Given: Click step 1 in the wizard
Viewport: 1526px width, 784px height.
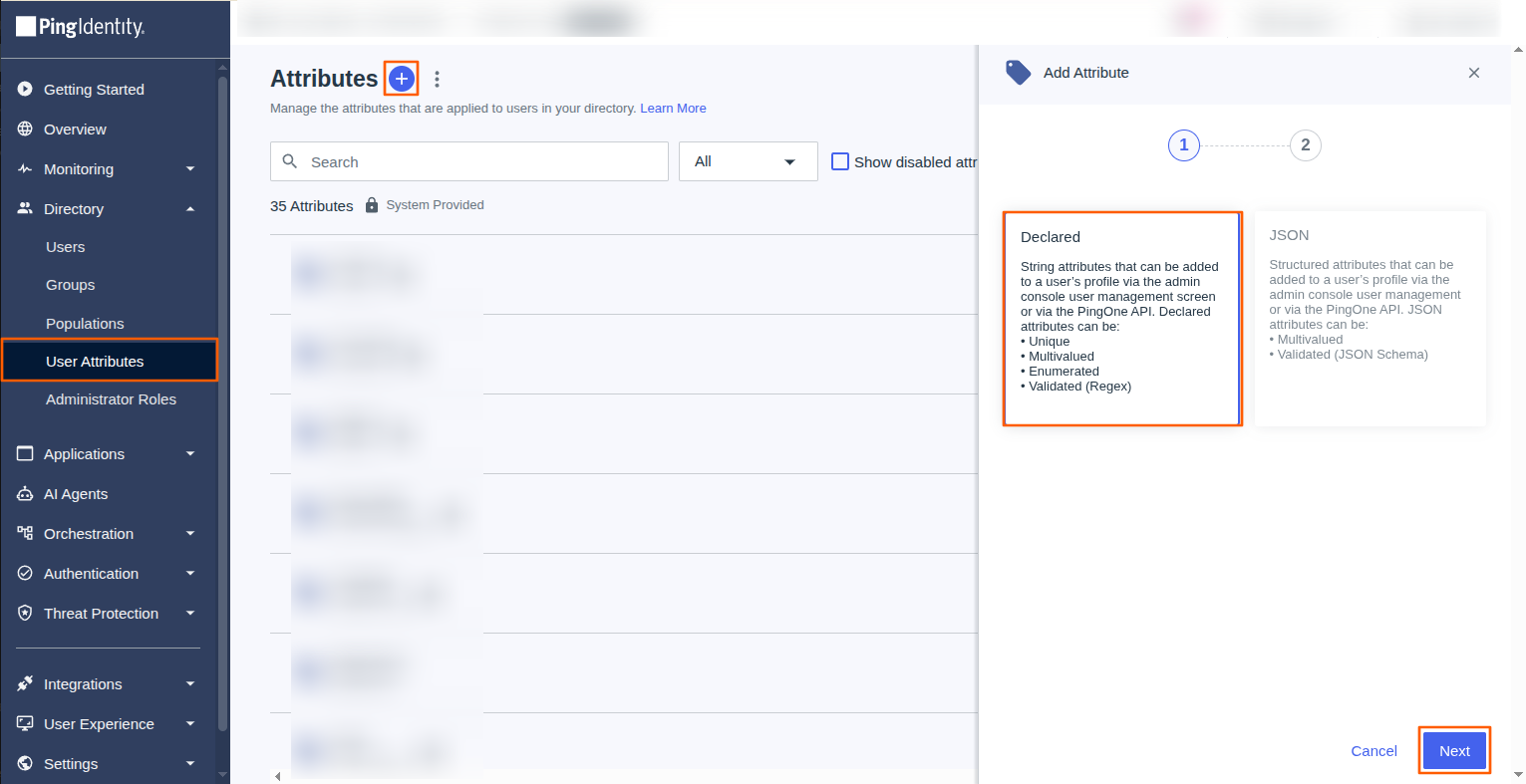Looking at the screenshot, I should tap(1184, 145).
